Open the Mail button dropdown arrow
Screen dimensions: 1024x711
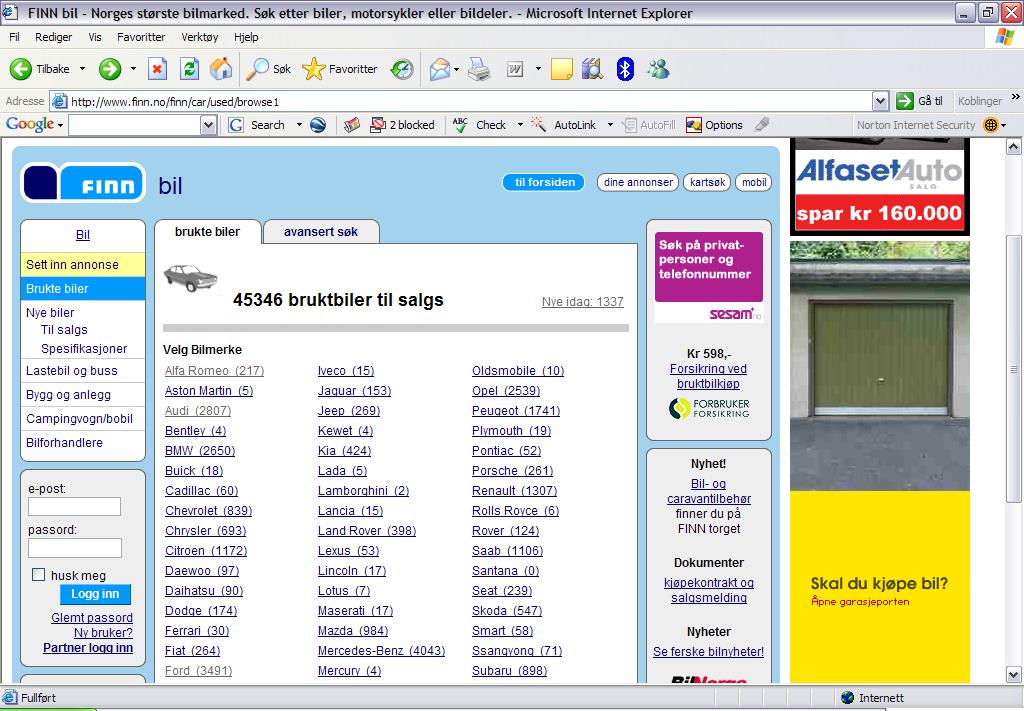pos(456,69)
